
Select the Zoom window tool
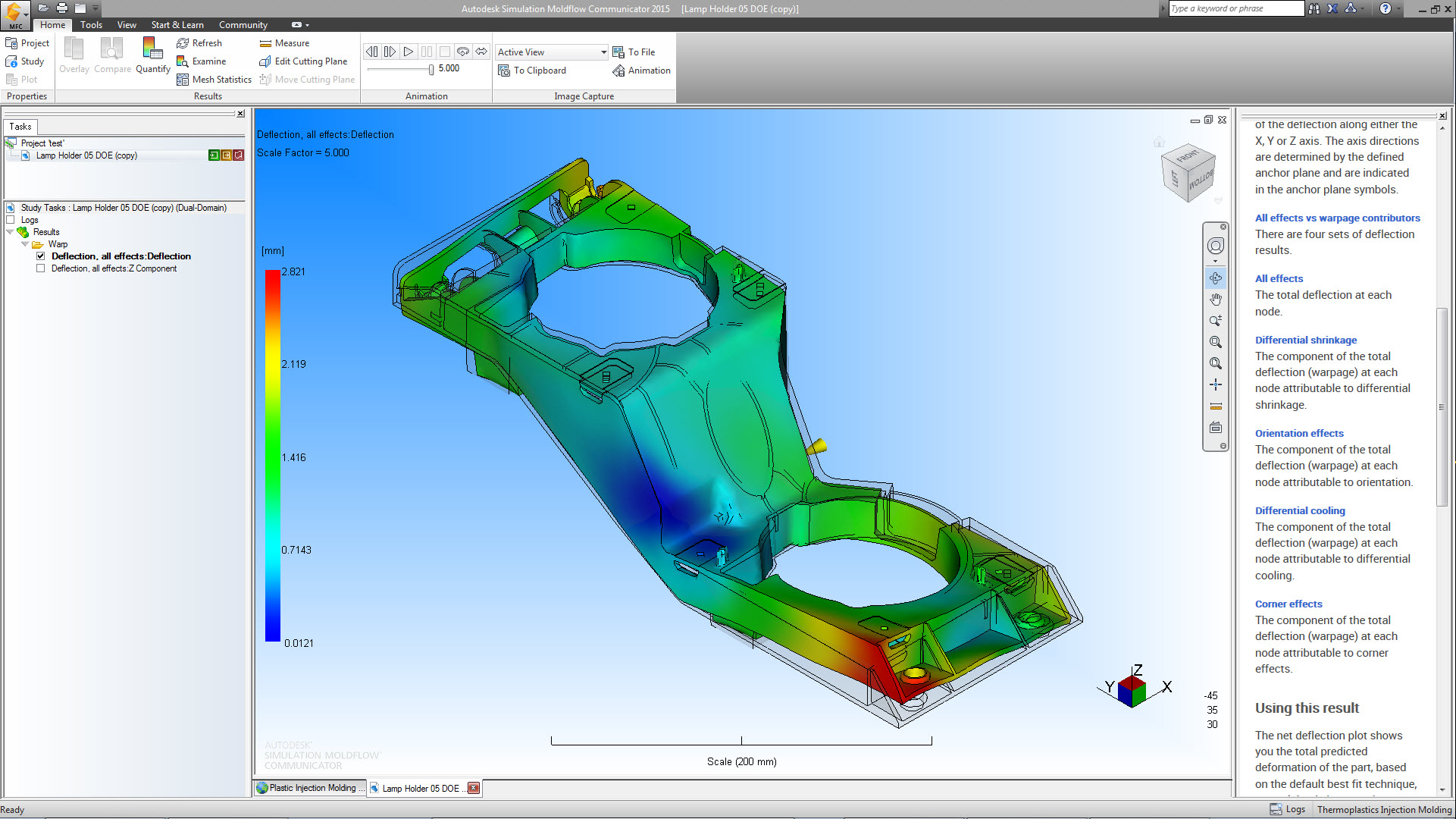[1215, 342]
